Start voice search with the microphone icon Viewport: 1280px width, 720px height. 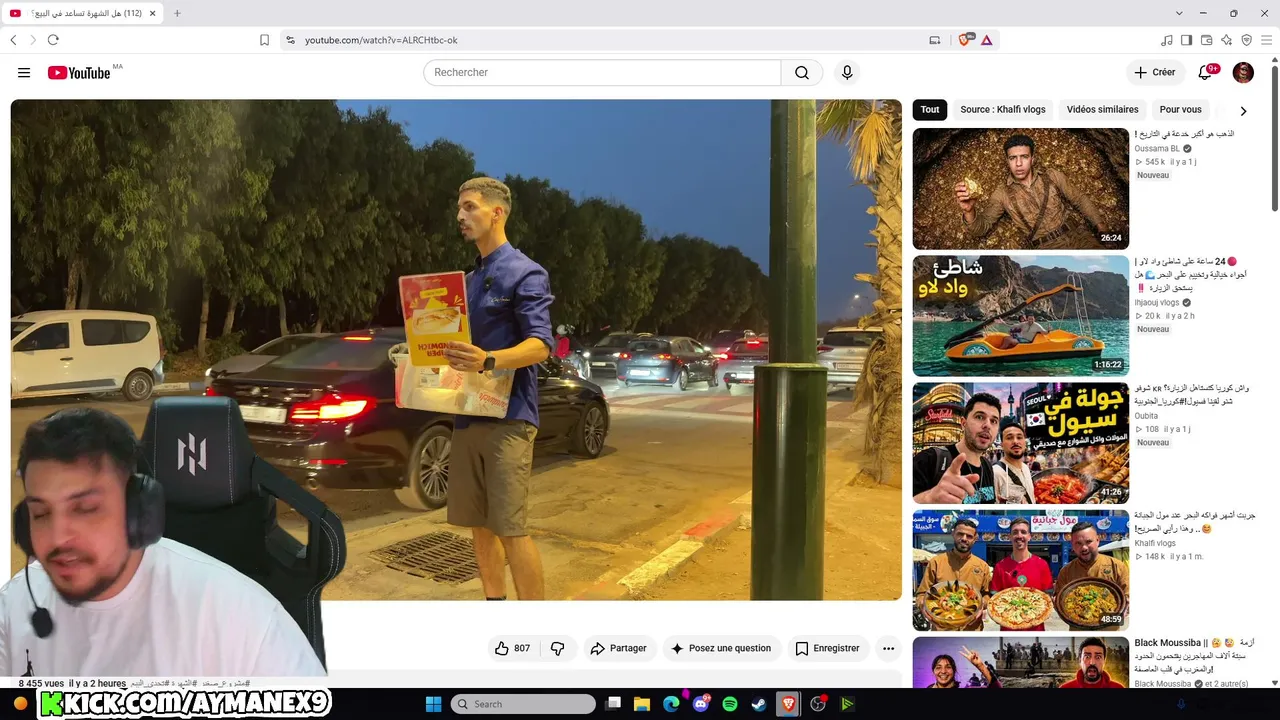847,72
